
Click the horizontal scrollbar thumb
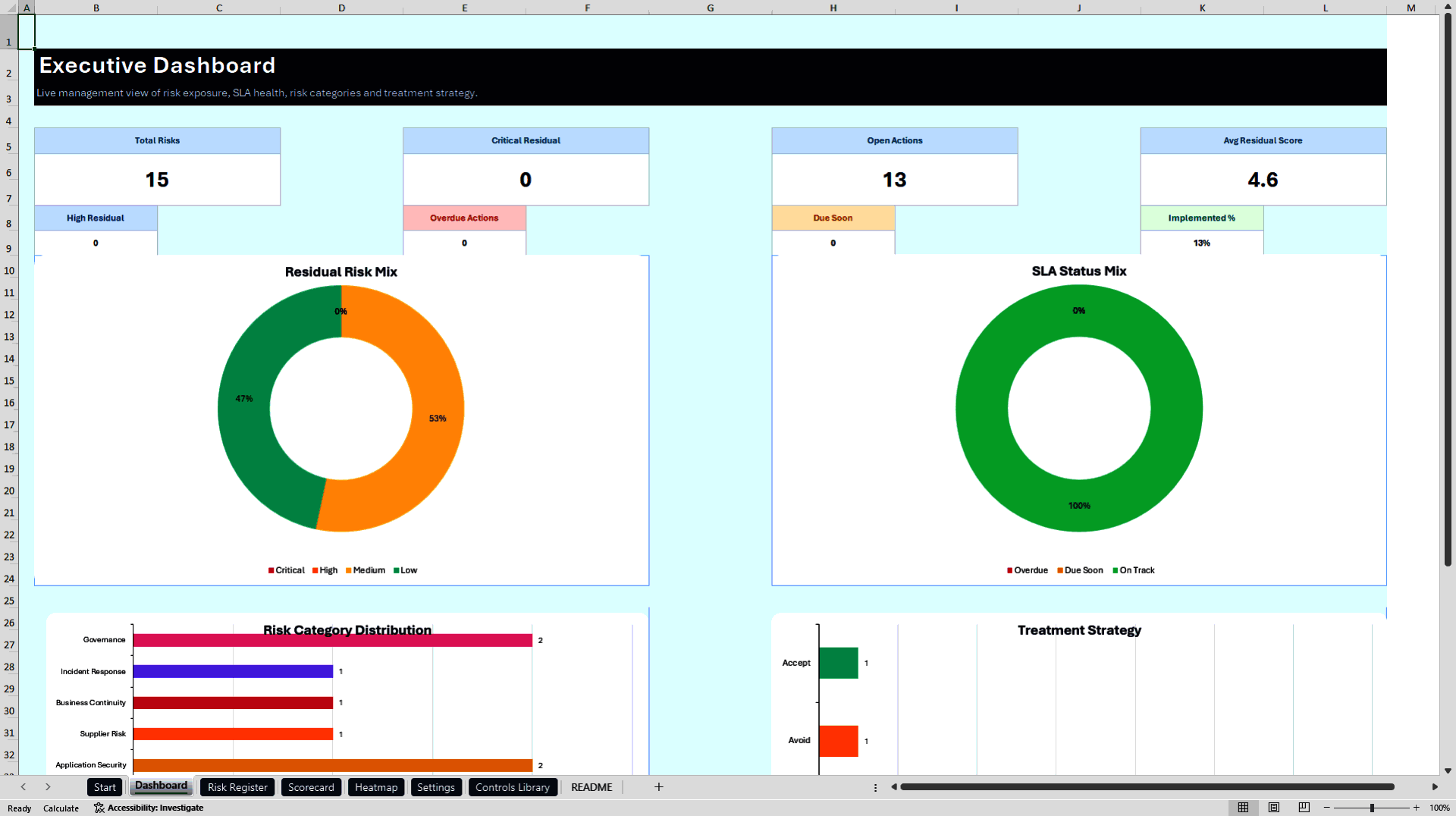click(1147, 787)
